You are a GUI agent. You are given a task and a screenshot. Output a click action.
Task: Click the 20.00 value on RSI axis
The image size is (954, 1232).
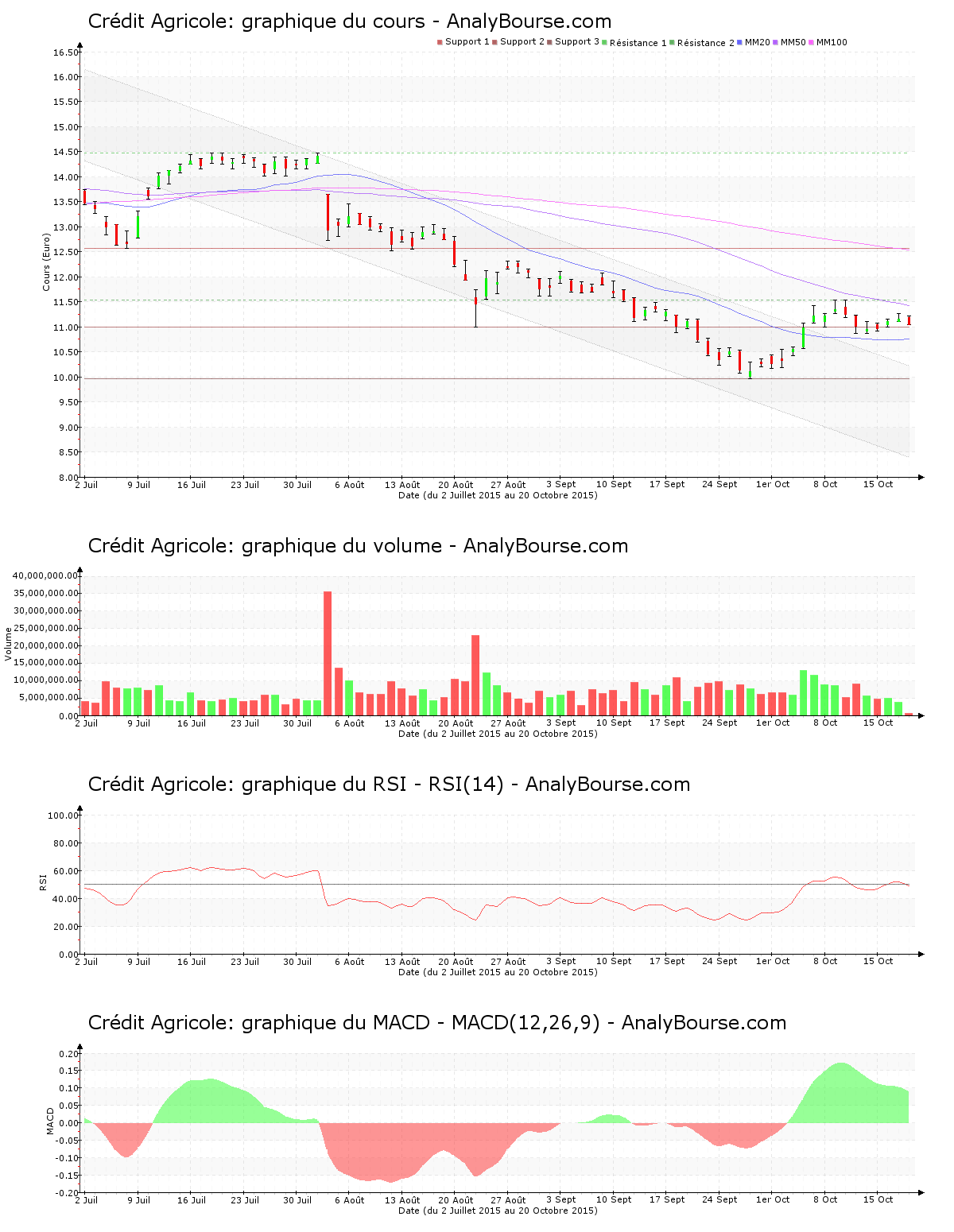pos(66,927)
